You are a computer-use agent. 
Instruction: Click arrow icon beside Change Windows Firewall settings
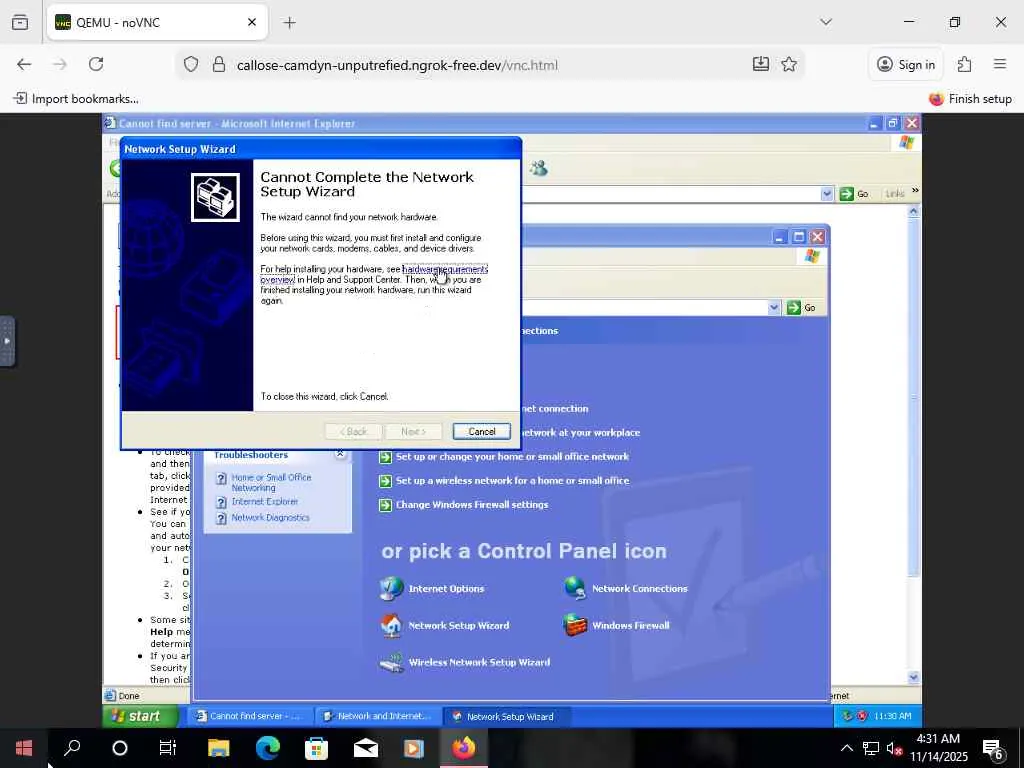[x=385, y=505]
